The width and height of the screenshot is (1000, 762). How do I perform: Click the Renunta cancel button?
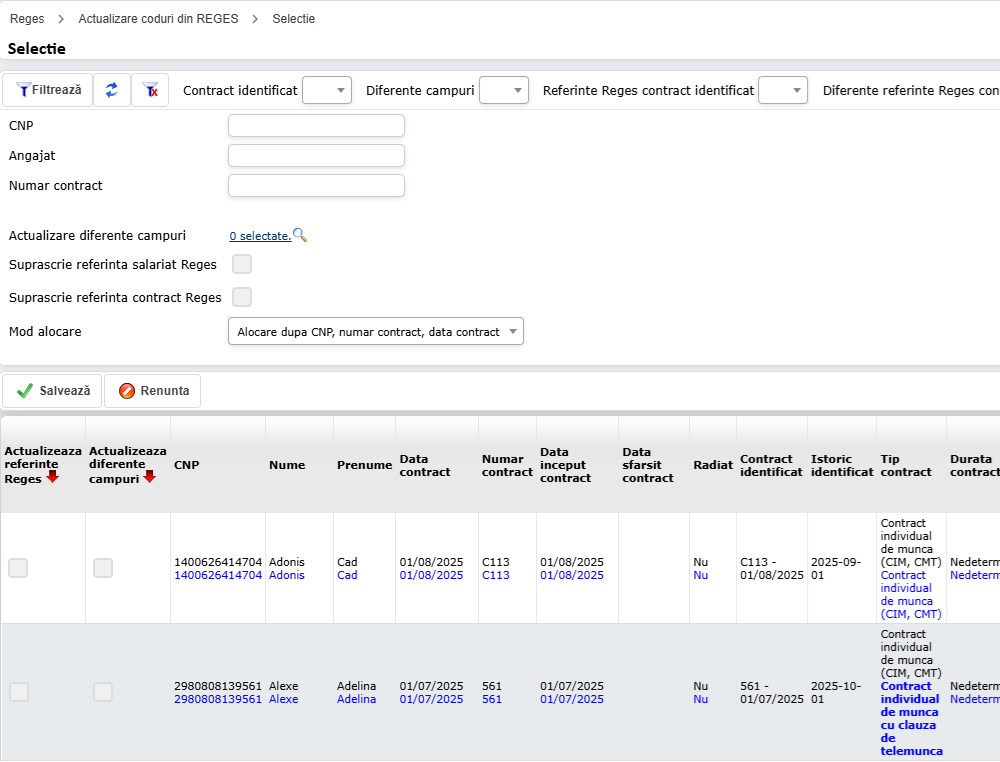tap(153, 391)
